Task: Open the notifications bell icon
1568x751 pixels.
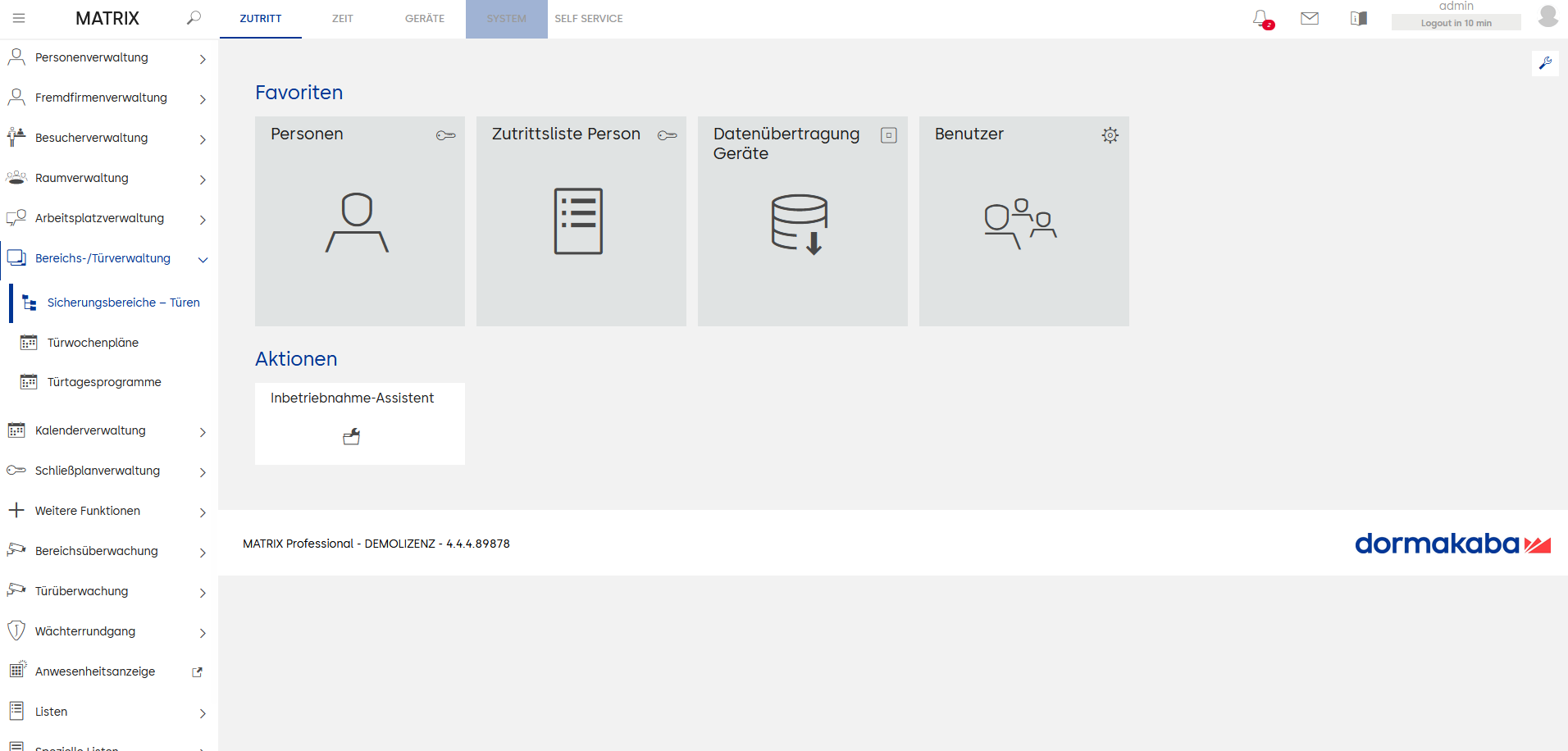Action: pos(1261,18)
